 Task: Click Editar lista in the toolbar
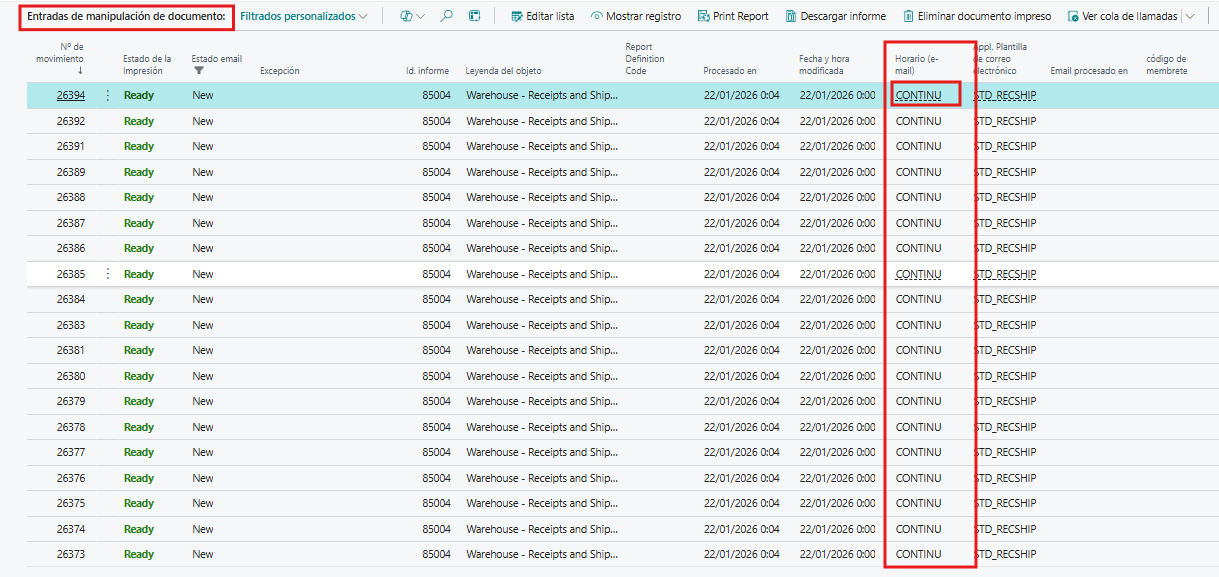[542, 16]
